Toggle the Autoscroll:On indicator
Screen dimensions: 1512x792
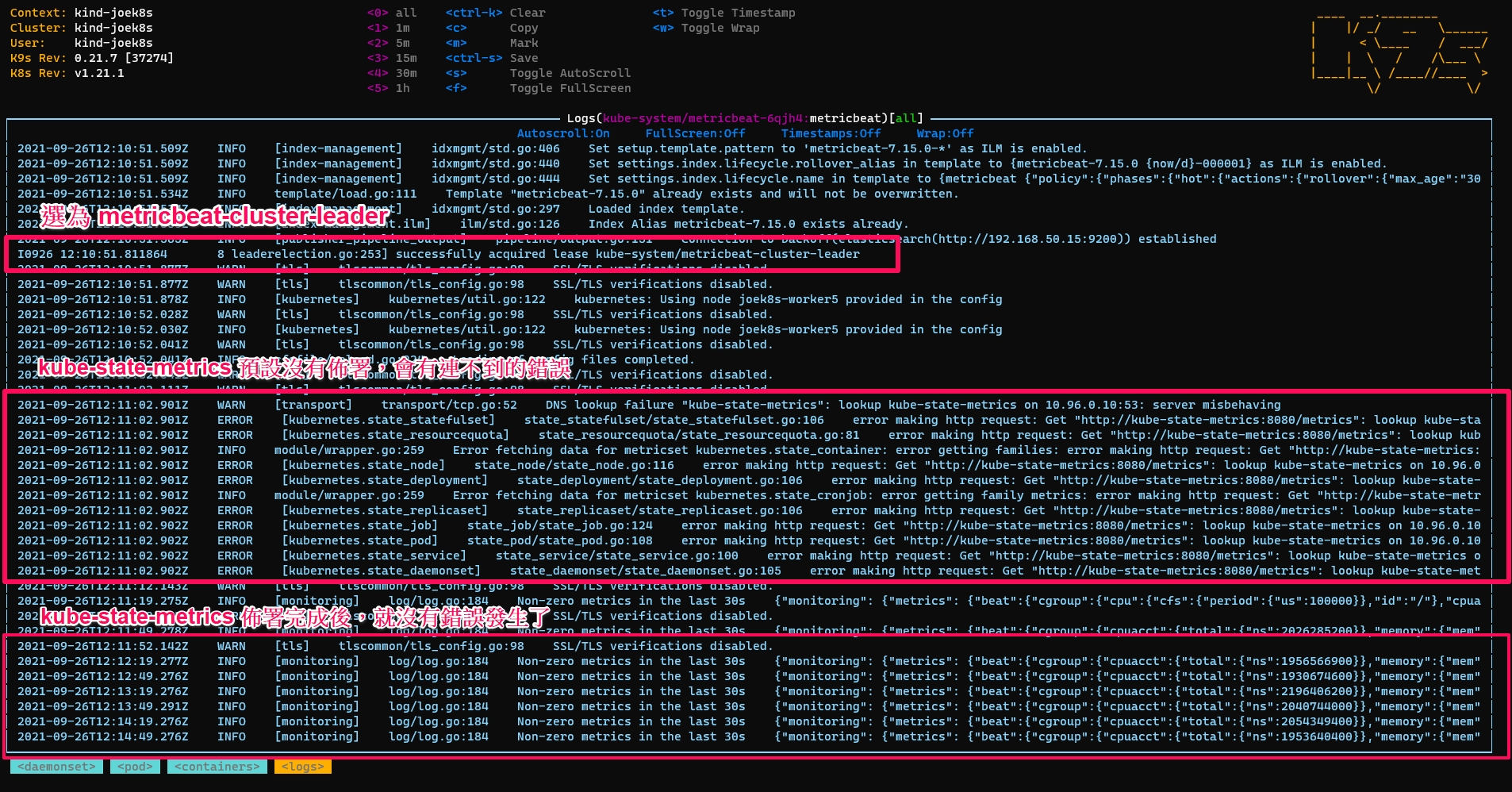click(x=563, y=133)
